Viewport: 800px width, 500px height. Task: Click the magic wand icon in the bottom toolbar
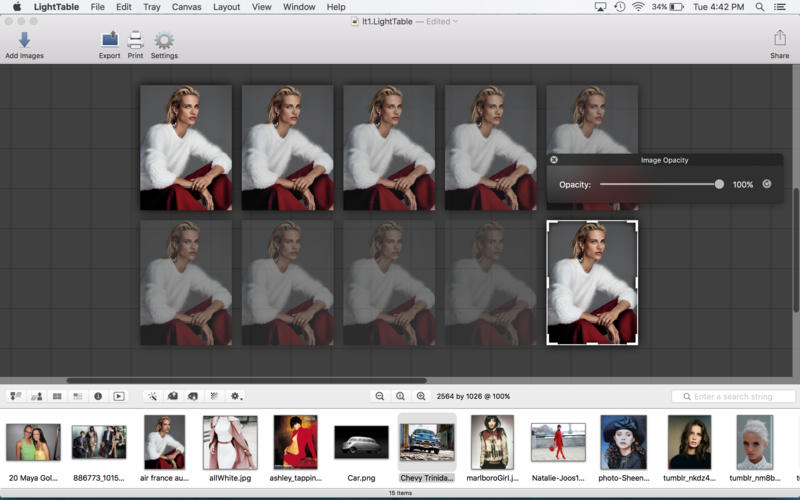151,396
